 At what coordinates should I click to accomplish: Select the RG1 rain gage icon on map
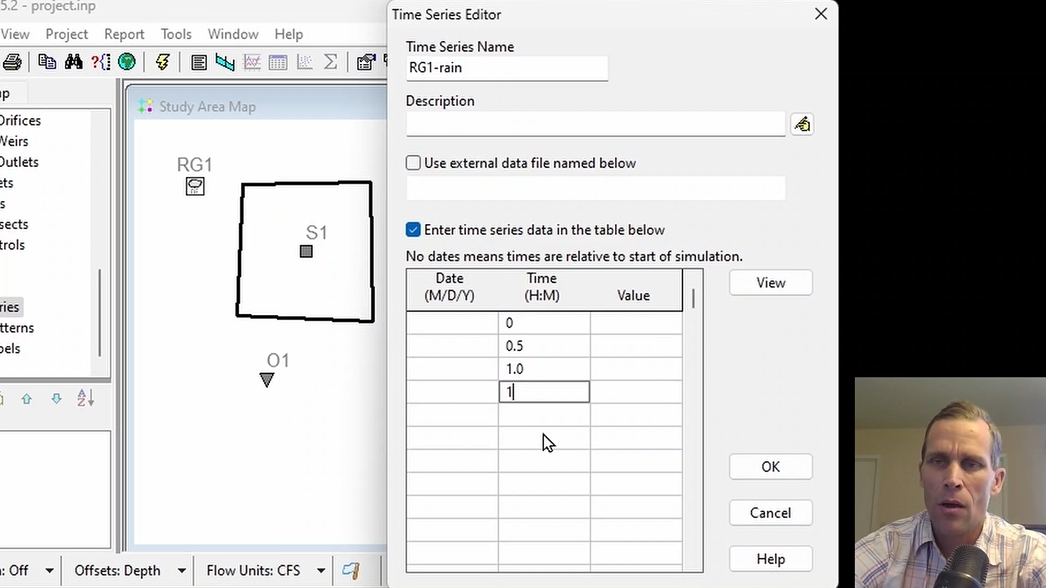195,186
